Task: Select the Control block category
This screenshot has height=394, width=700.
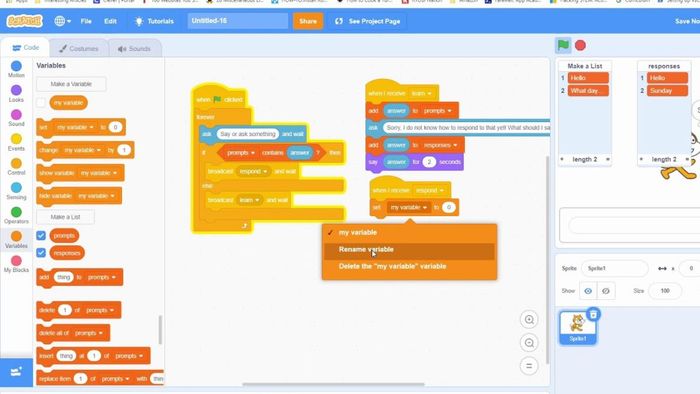Action: 17,167
